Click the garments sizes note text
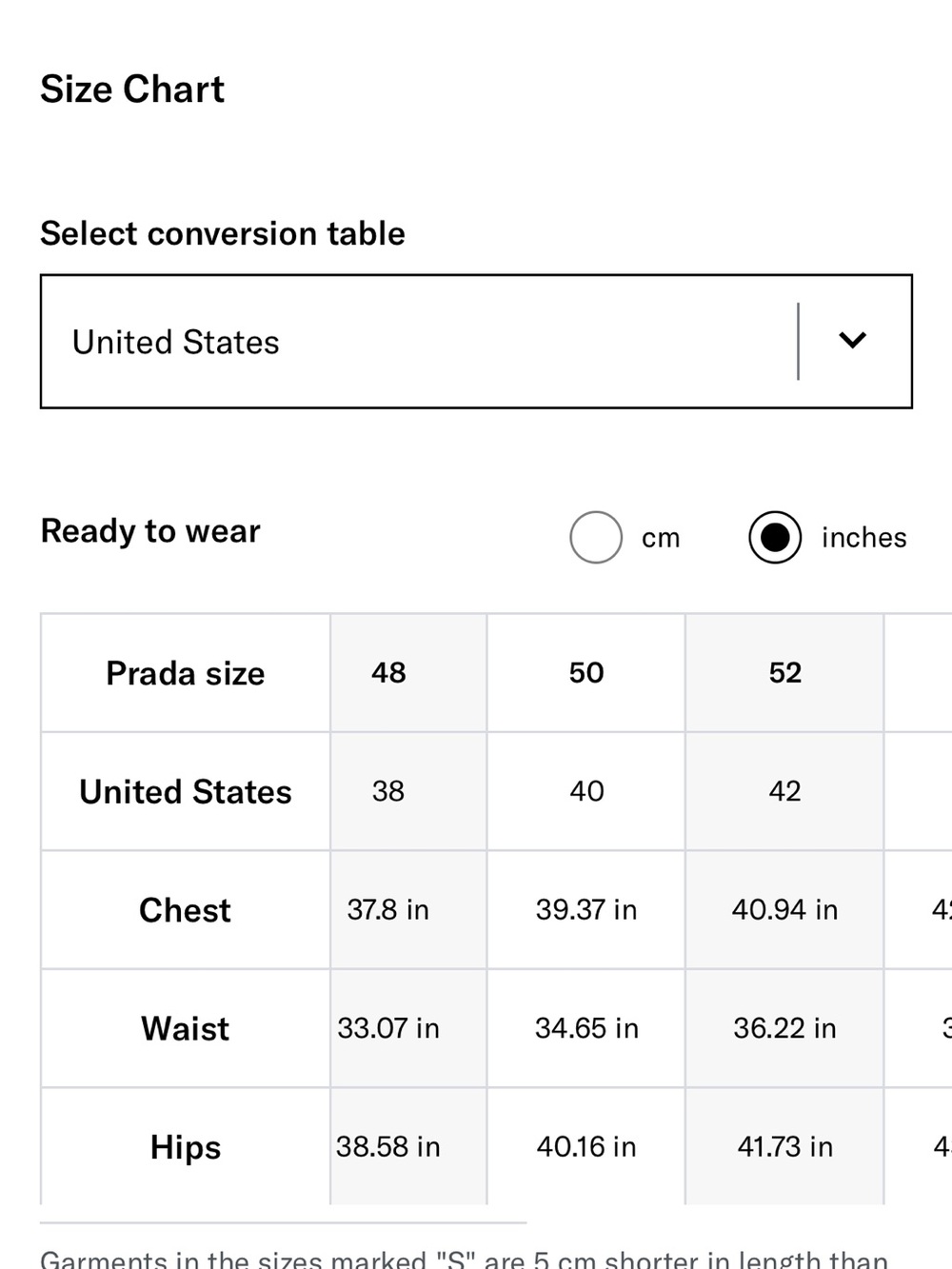Viewport: 952px width, 1269px height. [465, 1259]
